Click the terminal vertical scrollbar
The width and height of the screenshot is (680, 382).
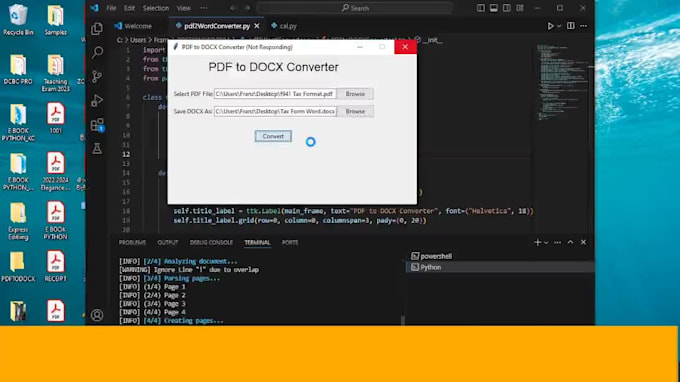pos(402,320)
